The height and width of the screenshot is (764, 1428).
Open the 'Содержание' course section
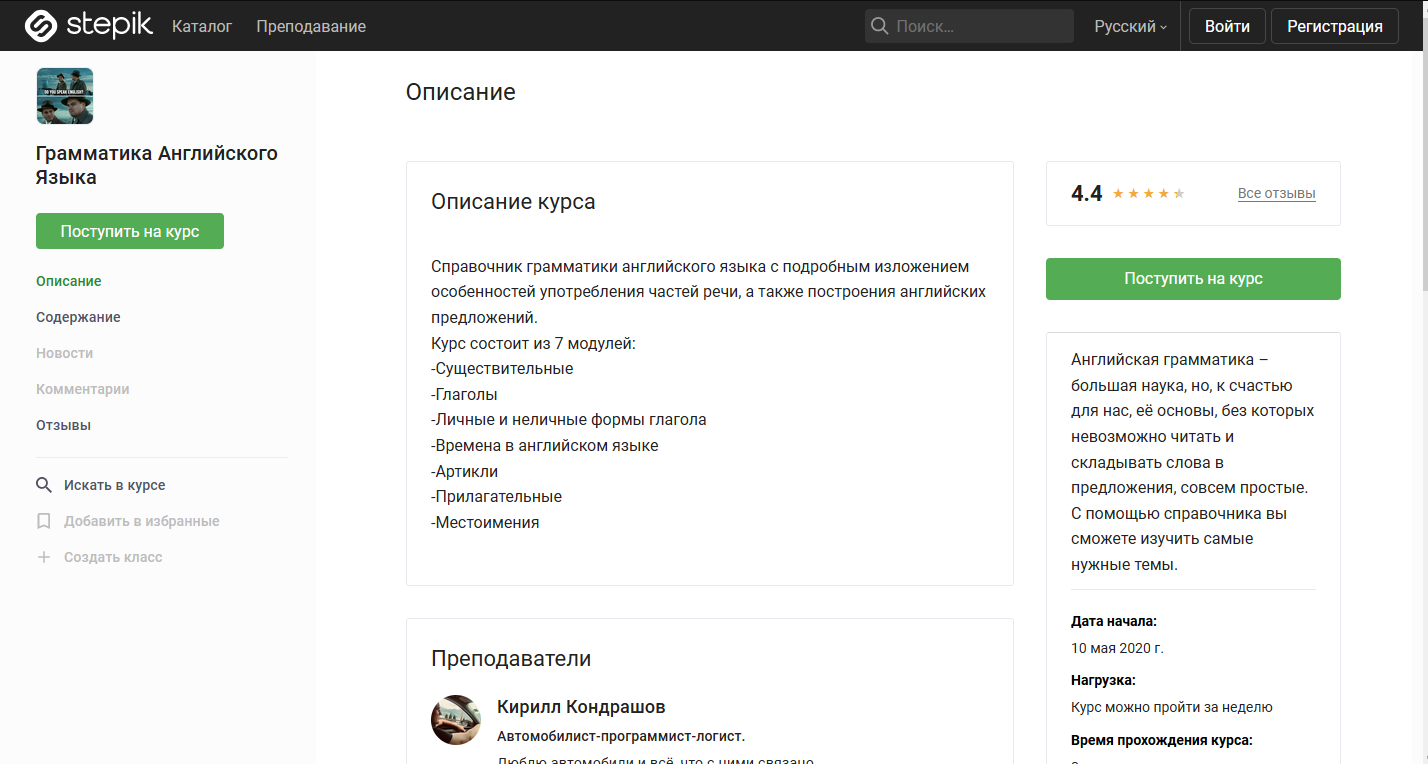[x=78, y=317]
